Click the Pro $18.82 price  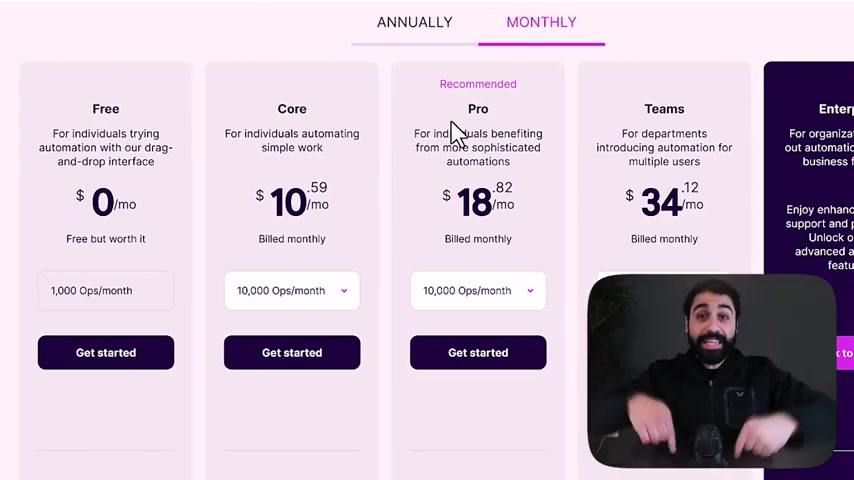[478, 201]
